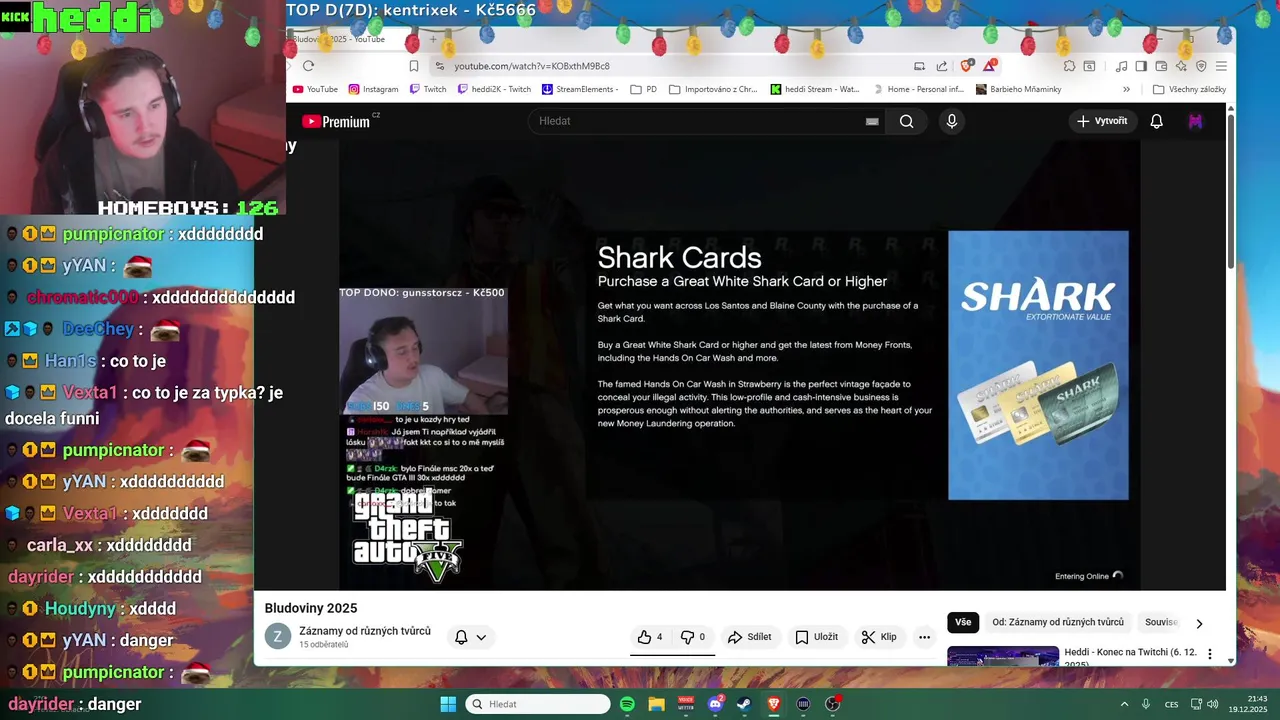
Task: Click the share icon in the address bar
Action: 942,66
